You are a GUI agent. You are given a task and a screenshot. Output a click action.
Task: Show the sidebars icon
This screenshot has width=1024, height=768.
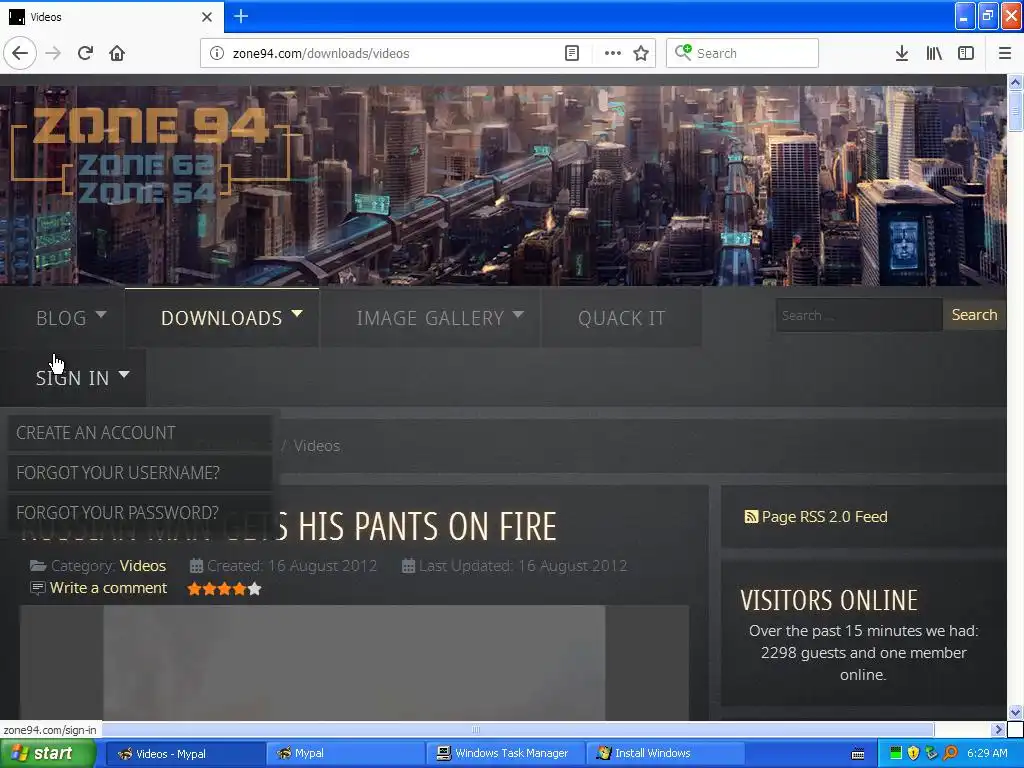[x=966, y=54]
